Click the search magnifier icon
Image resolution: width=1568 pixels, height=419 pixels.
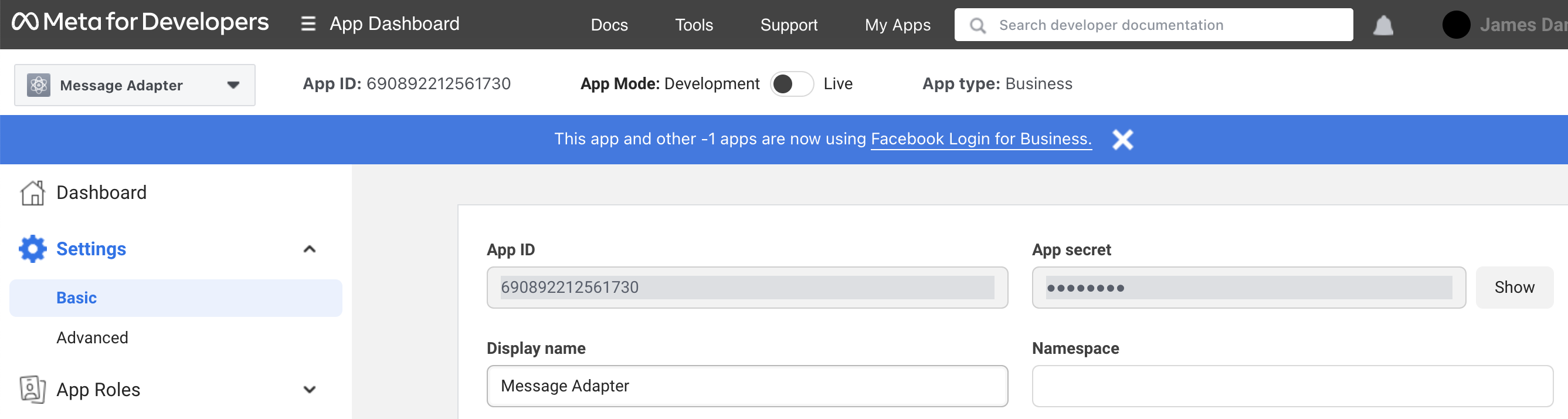pyautogui.click(x=978, y=25)
